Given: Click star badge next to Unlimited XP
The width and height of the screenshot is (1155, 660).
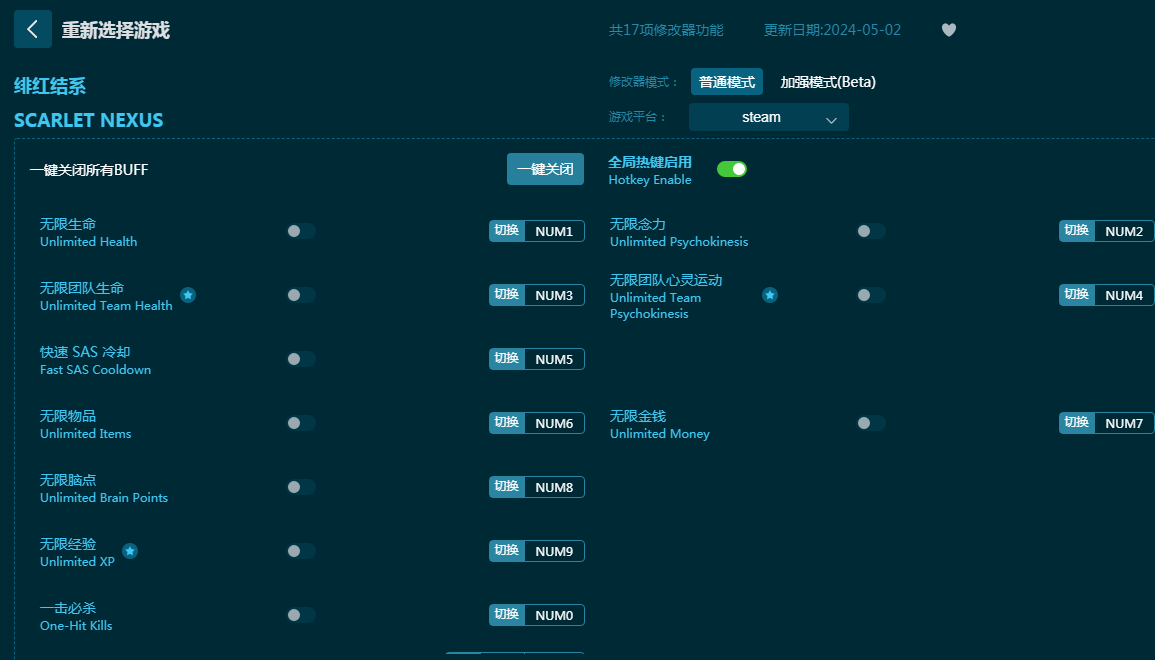Looking at the screenshot, I should click(130, 551).
